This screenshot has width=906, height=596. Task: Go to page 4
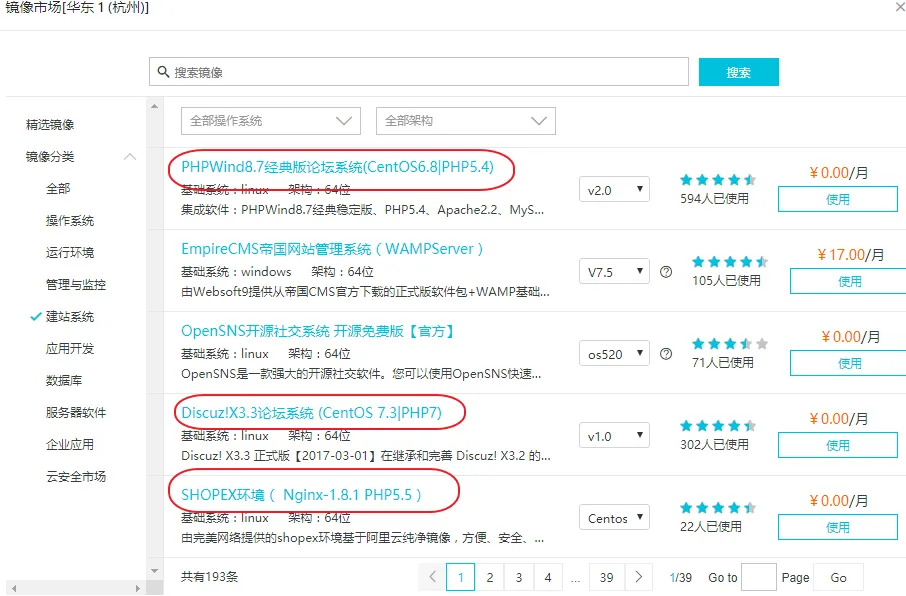point(548,577)
